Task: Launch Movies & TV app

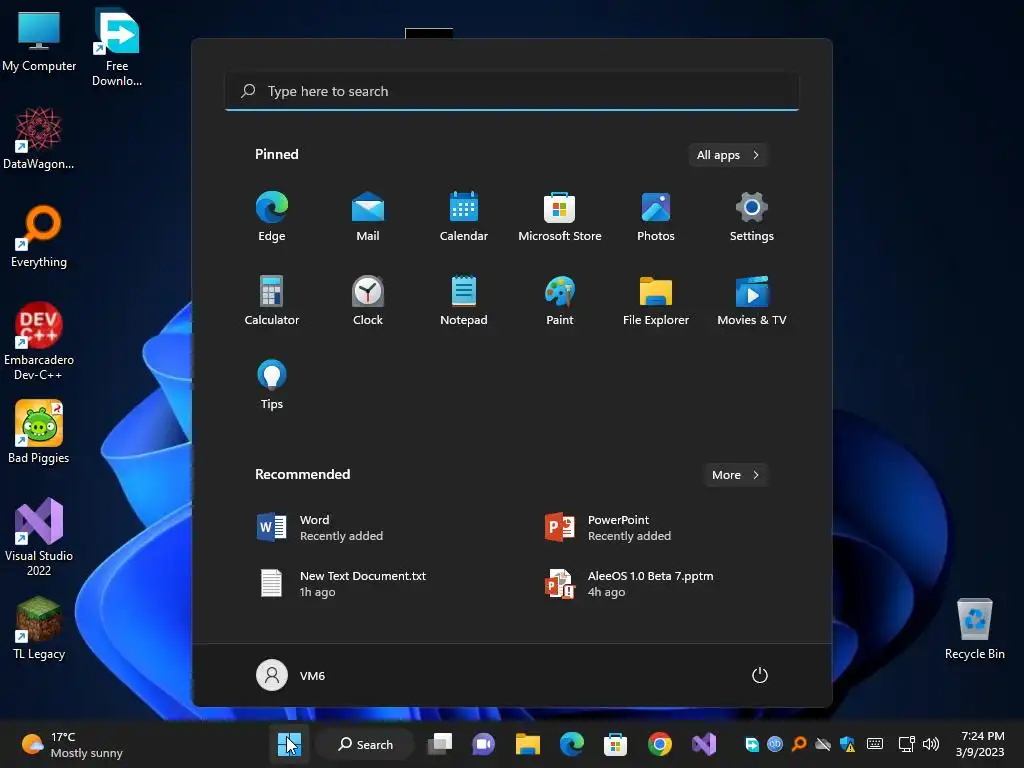Action: point(752,300)
